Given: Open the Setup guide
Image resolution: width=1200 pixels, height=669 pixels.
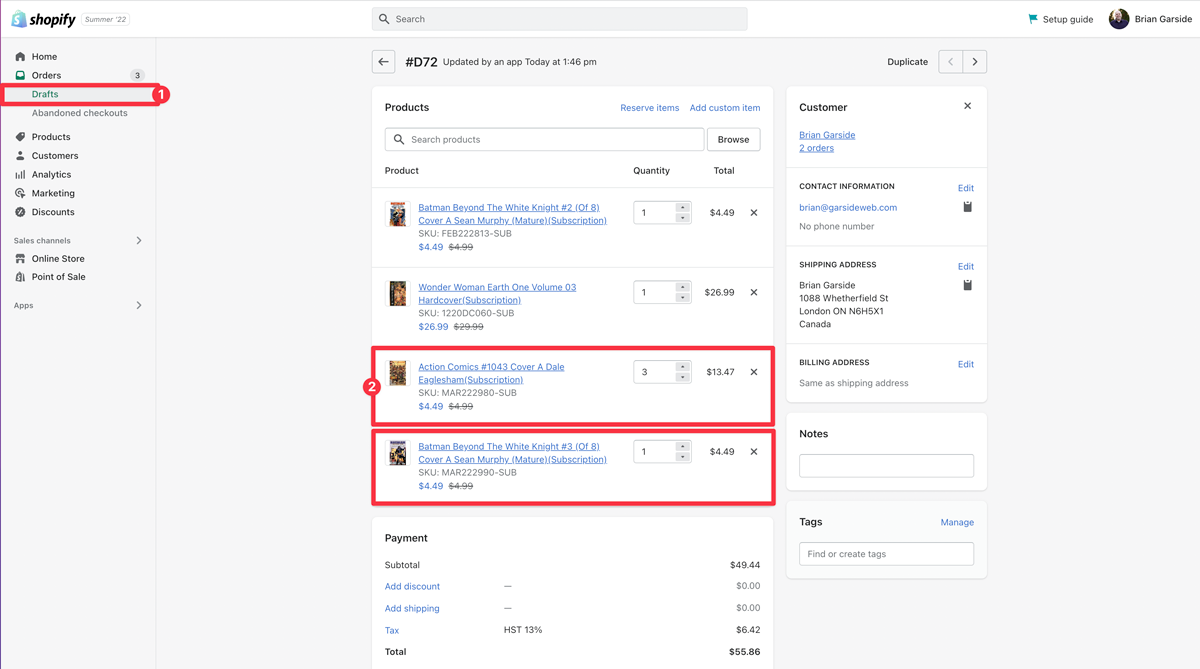Looking at the screenshot, I should point(1060,19).
